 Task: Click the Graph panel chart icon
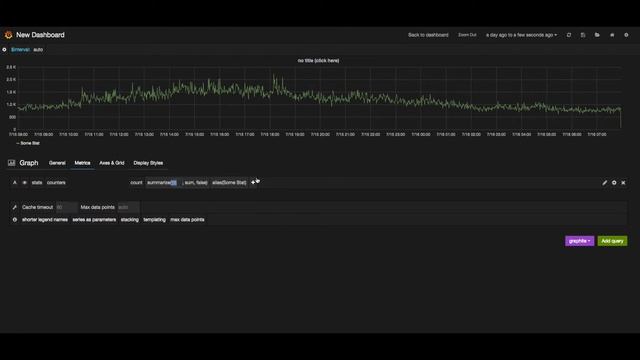point(11,163)
